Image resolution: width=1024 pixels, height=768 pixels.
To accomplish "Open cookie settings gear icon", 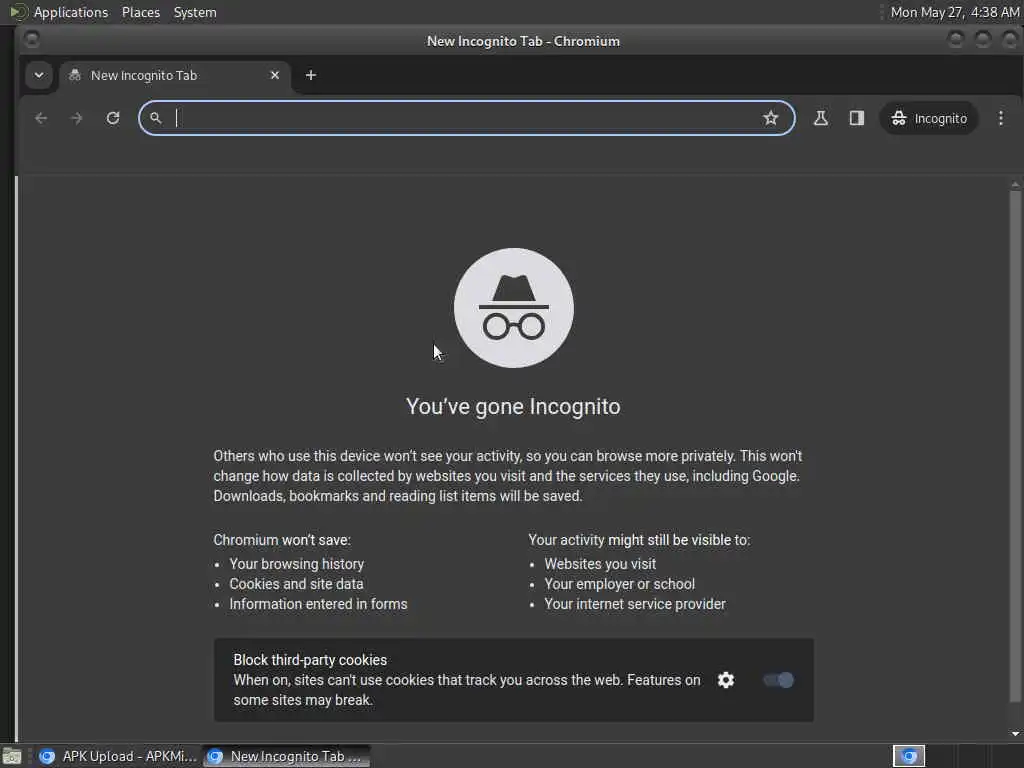I will (726, 680).
